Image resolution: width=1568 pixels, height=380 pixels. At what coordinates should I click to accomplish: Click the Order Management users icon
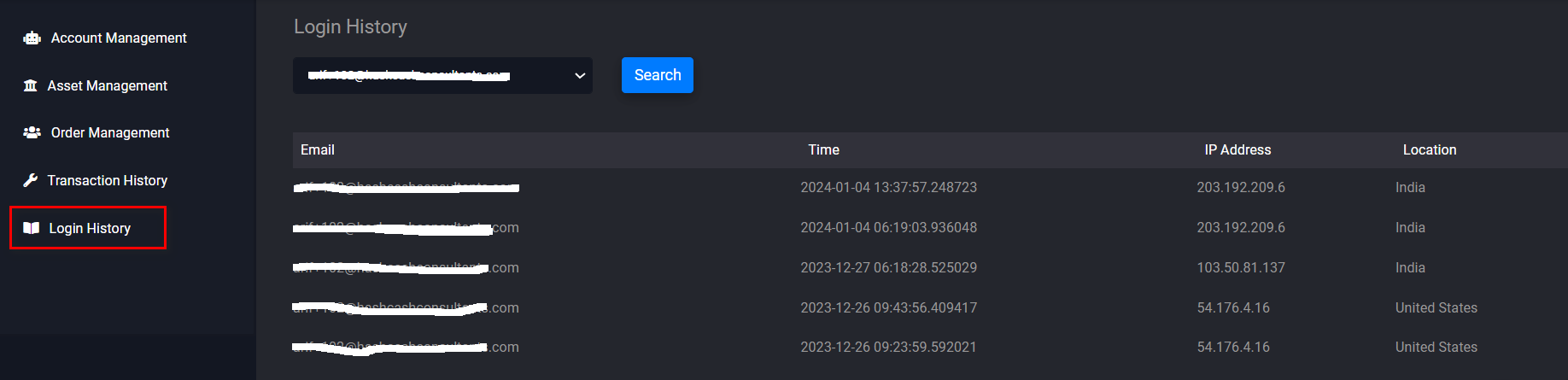[x=32, y=132]
